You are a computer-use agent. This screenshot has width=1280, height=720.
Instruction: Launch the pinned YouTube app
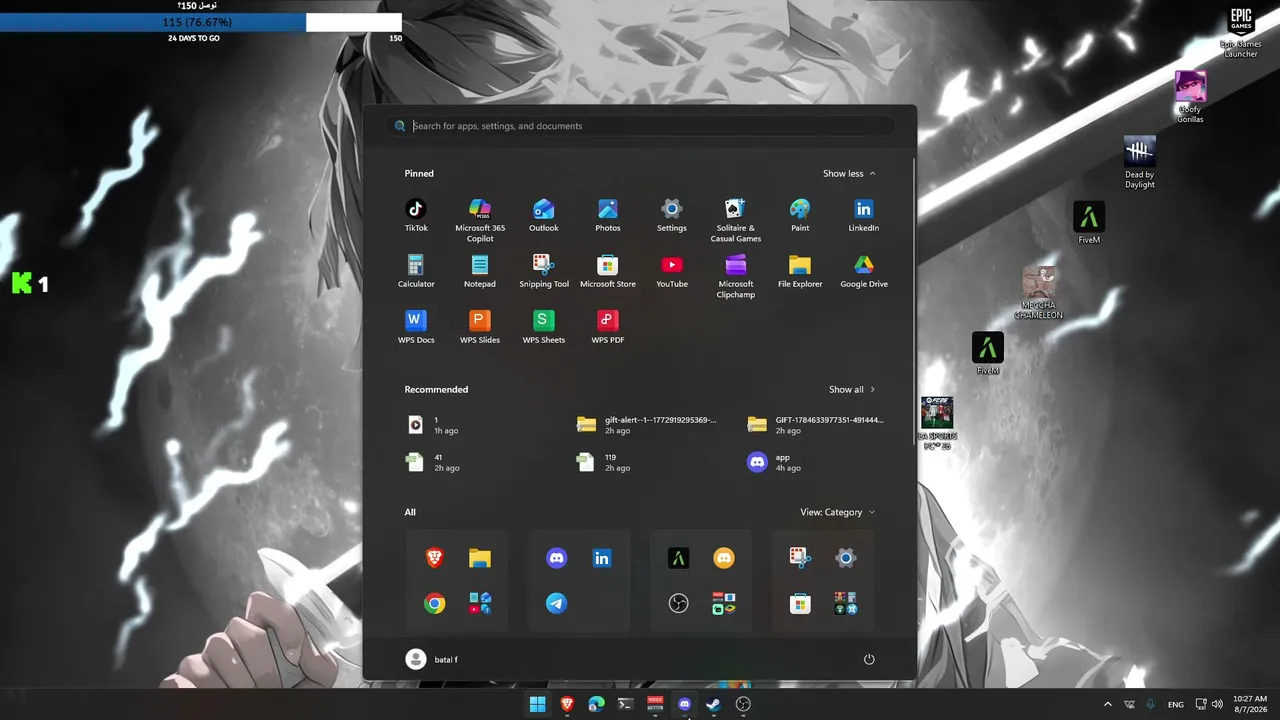coord(672,271)
